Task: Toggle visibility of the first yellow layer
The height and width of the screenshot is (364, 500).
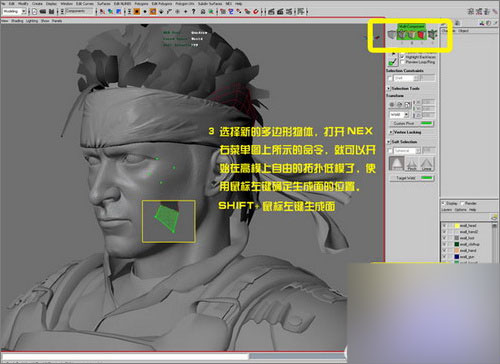Action: click(x=444, y=226)
